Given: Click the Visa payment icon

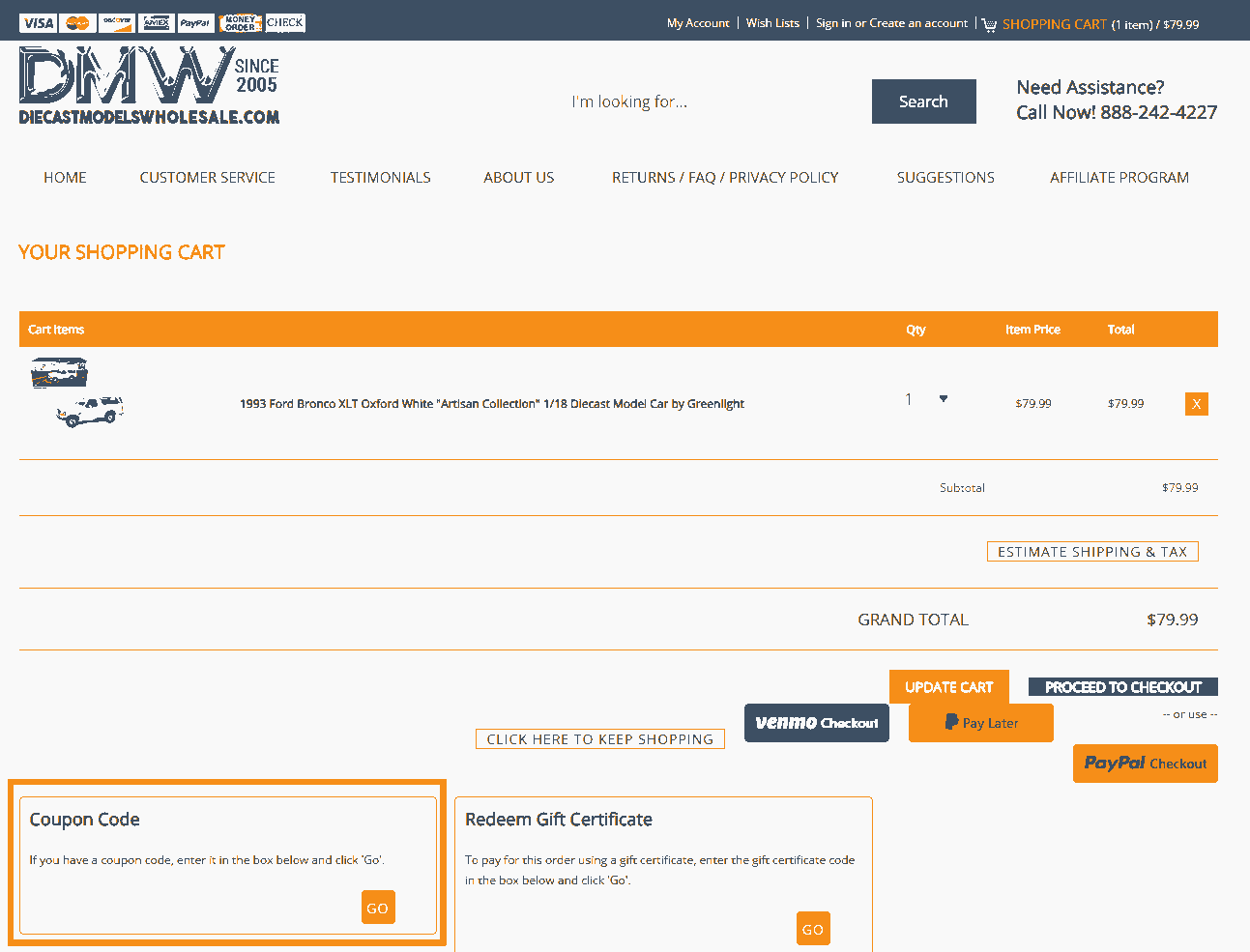Looking at the screenshot, I should (x=38, y=22).
